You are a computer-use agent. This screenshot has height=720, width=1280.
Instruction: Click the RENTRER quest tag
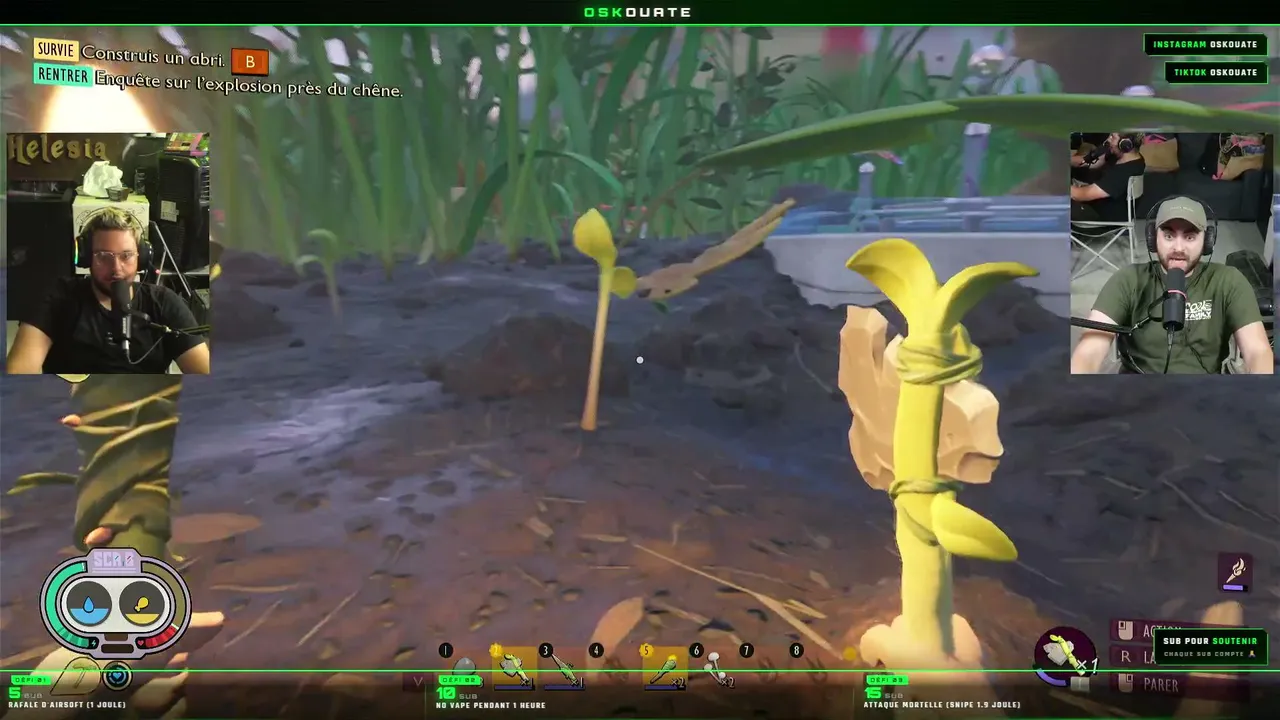tap(62, 75)
